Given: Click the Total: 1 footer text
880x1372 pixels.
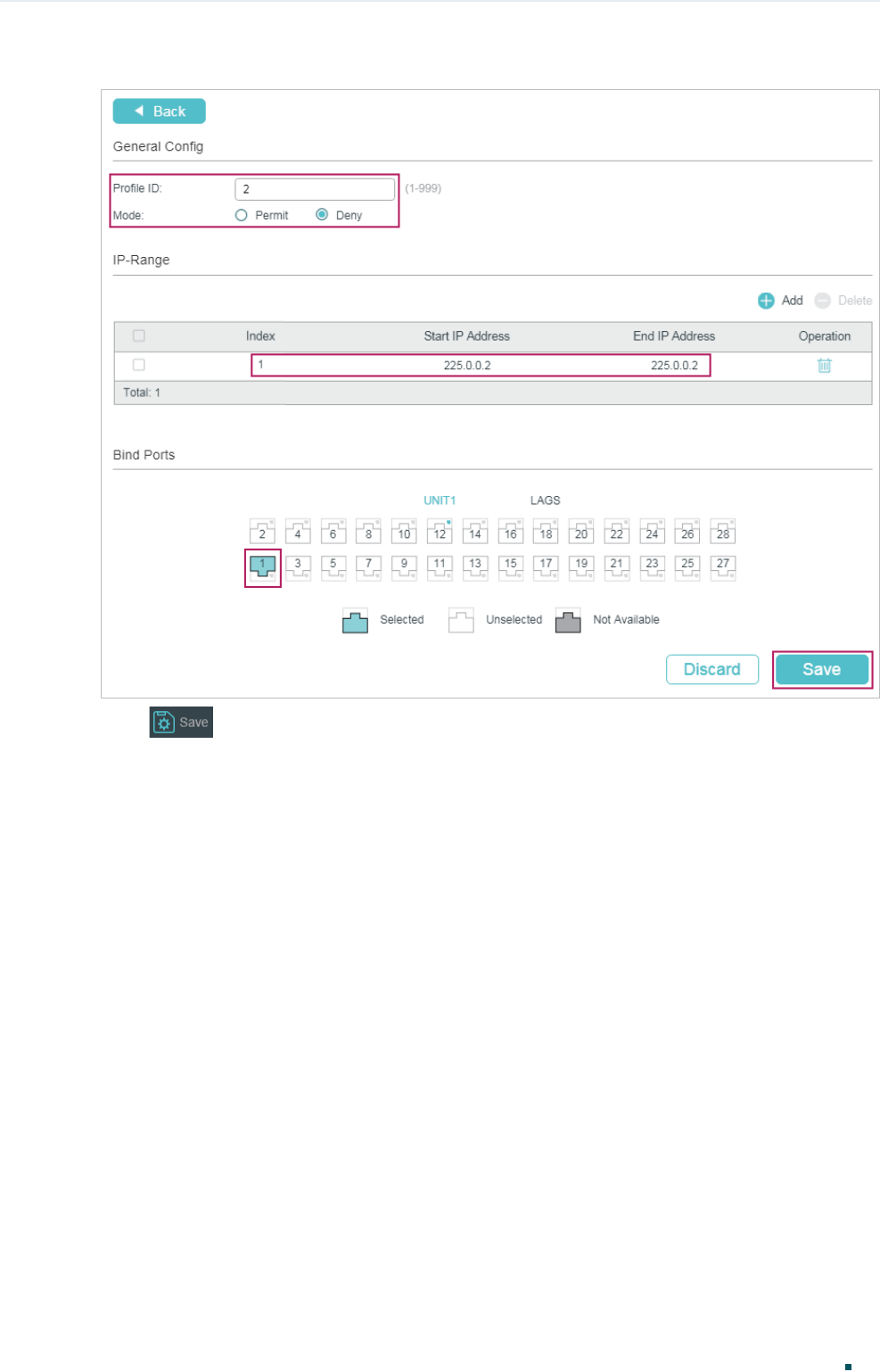Looking at the screenshot, I should [142, 393].
